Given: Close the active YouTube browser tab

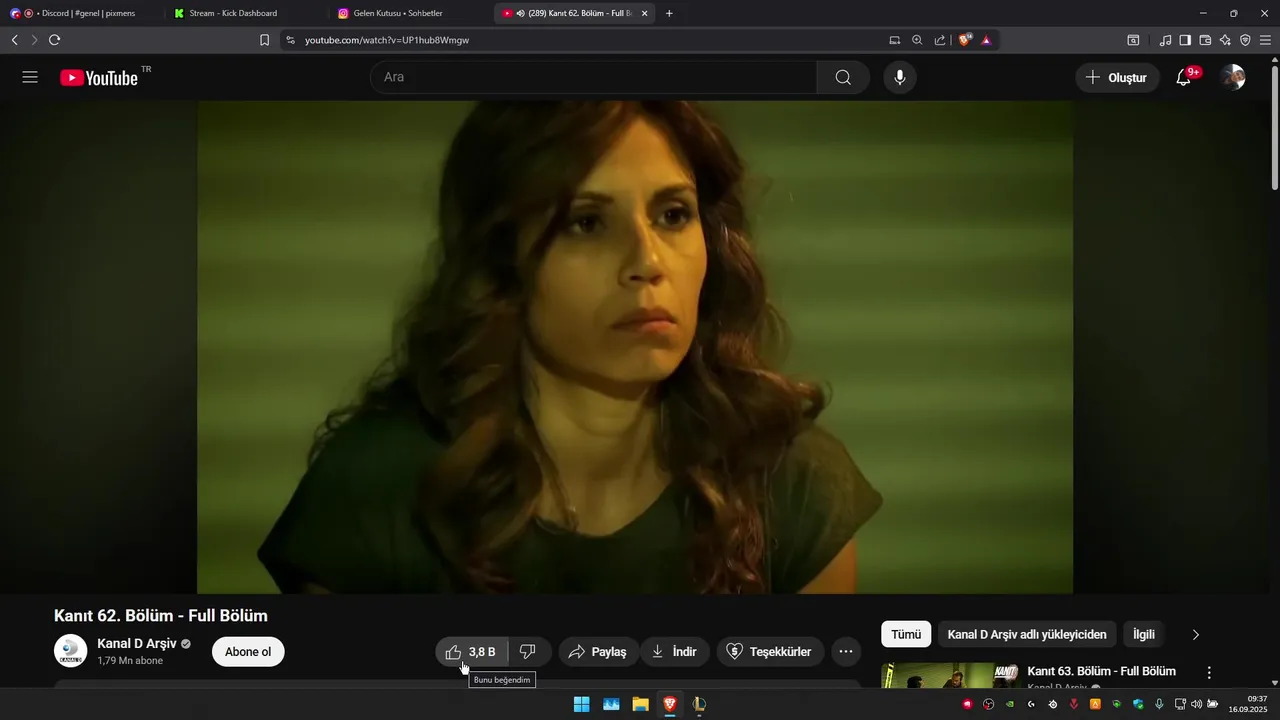Looking at the screenshot, I should (x=644, y=13).
